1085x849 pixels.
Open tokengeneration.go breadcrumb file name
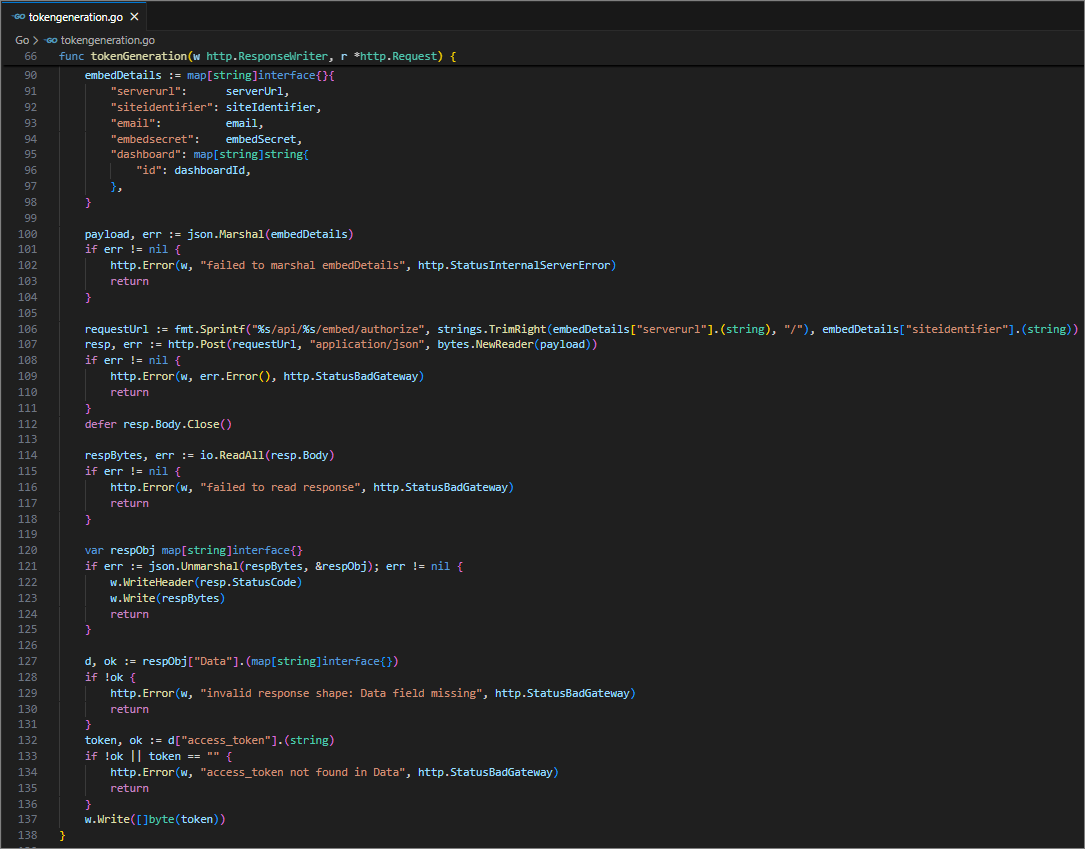[x=107, y=40]
